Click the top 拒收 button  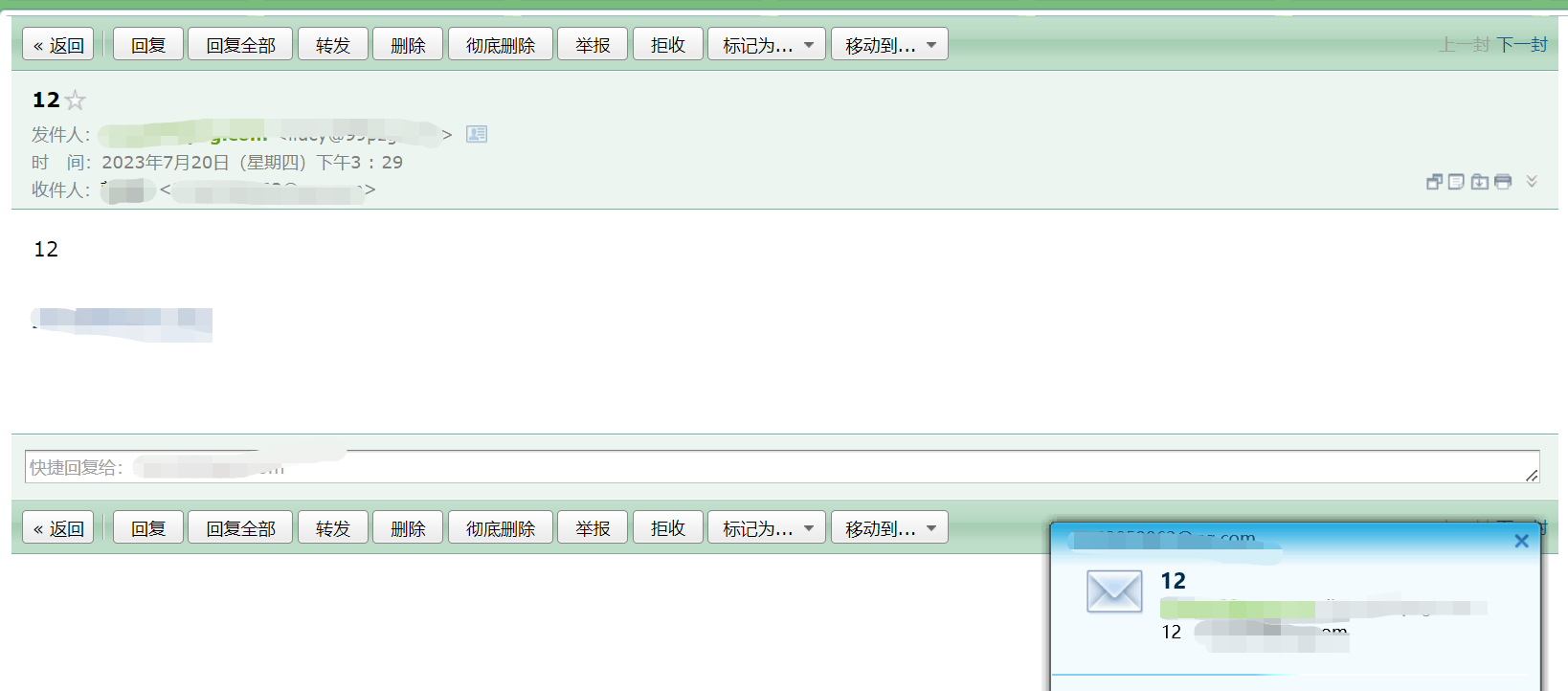click(668, 44)
